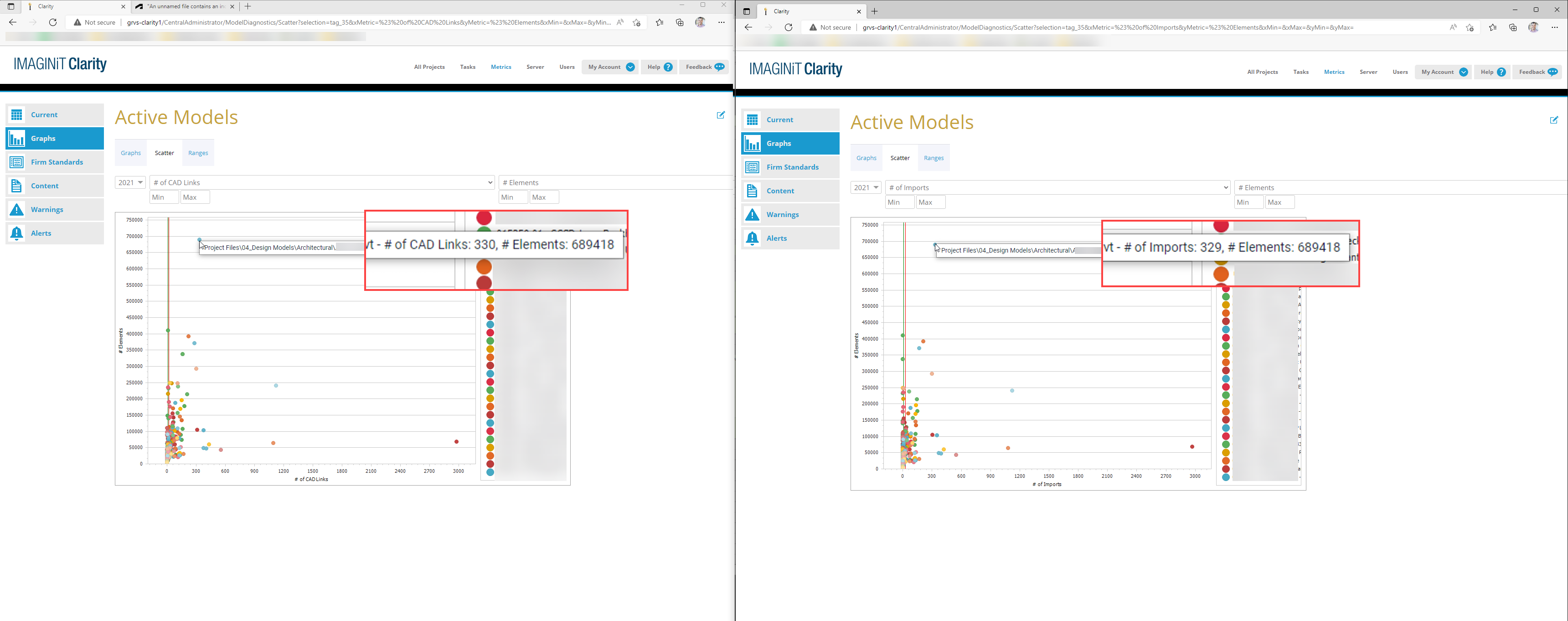This screenshot has height=621, width=1568.
Task: Switch to the Graphs tab in right window
Action: 866,158
